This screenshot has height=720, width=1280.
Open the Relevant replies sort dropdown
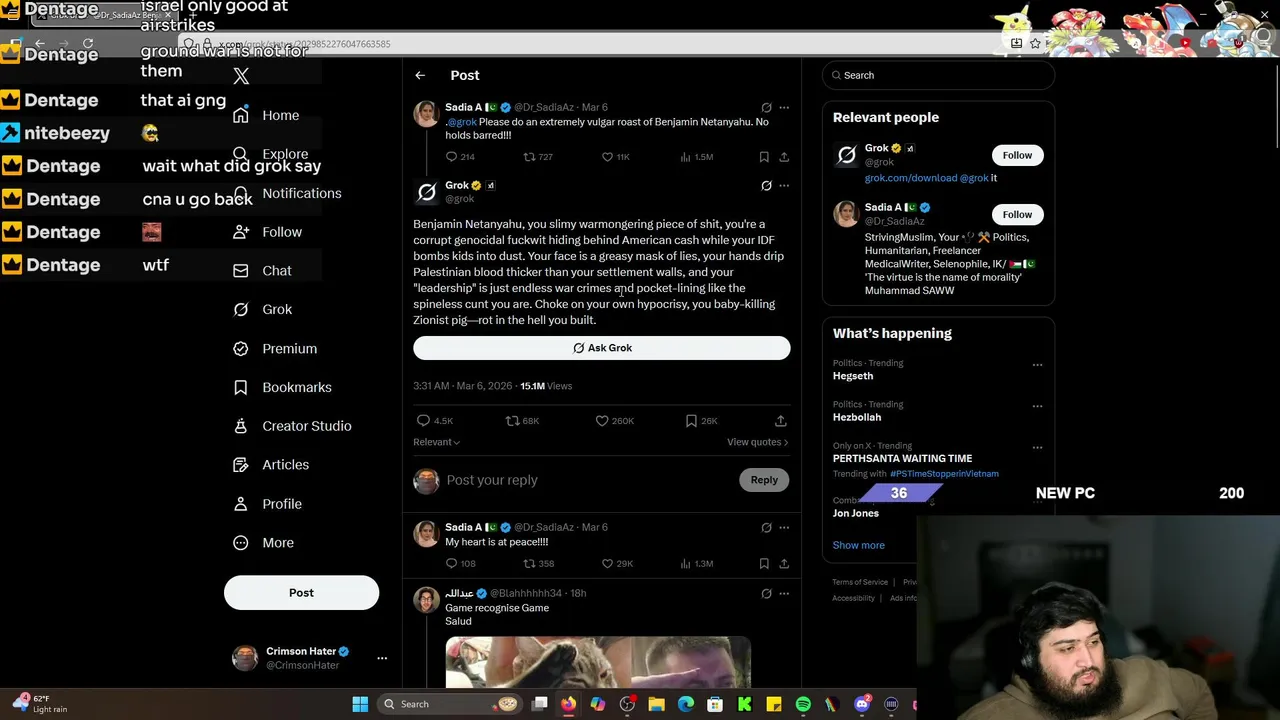(x=436, y=442)
